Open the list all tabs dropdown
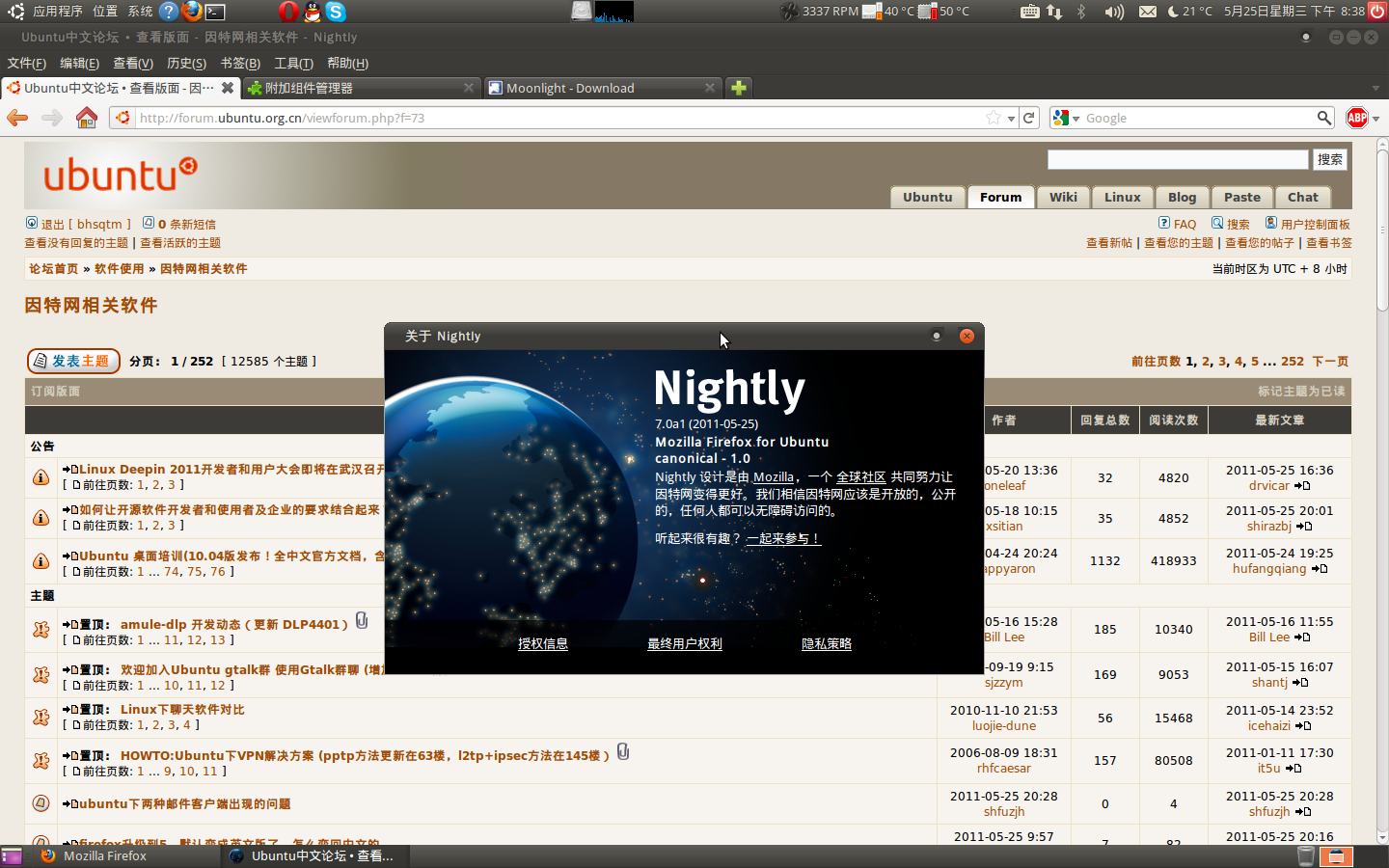 [1375, 88]
